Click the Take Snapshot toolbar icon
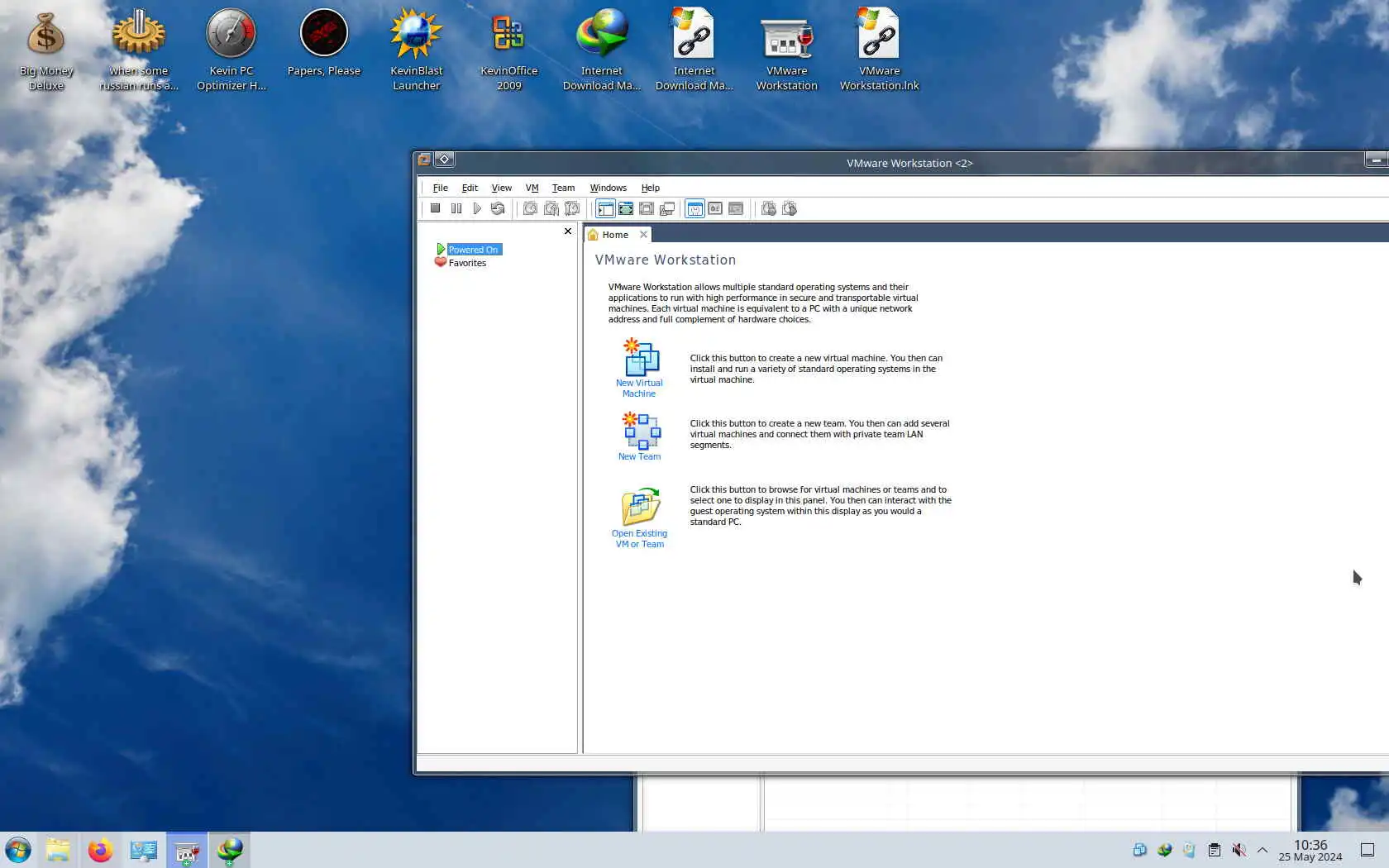This screenshot has height=868, width=1389. click(530, 208)
